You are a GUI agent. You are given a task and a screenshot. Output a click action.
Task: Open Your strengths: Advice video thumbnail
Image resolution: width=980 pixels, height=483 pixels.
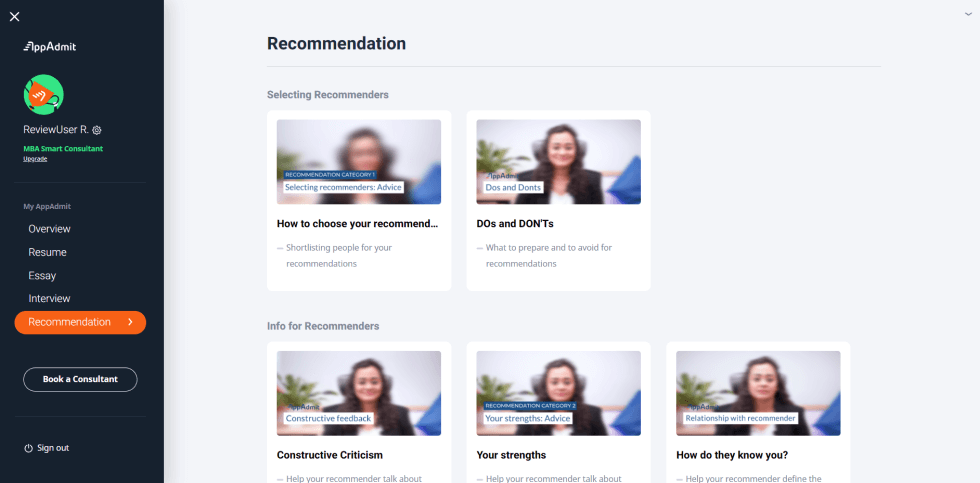coord(558,393)
